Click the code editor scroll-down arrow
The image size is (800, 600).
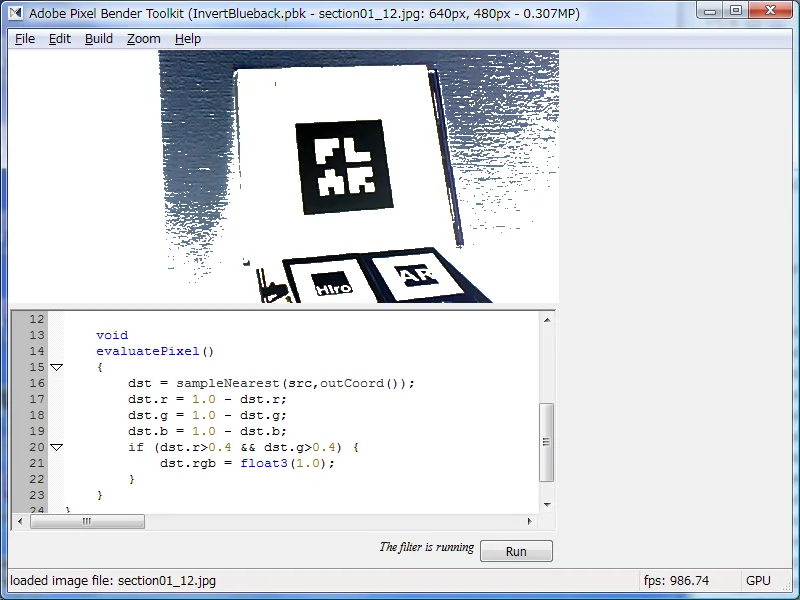547,505
